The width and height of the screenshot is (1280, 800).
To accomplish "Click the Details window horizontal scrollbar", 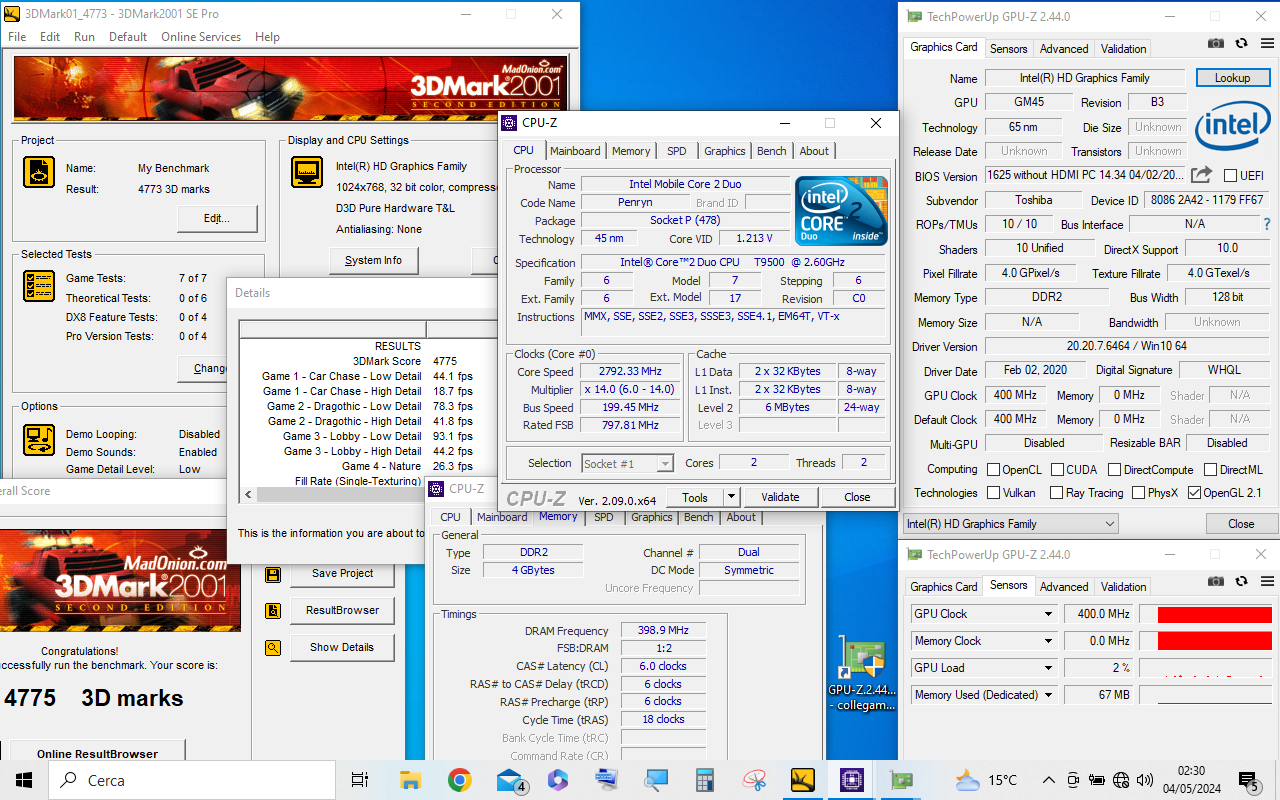I will click(x=342, y=494).
